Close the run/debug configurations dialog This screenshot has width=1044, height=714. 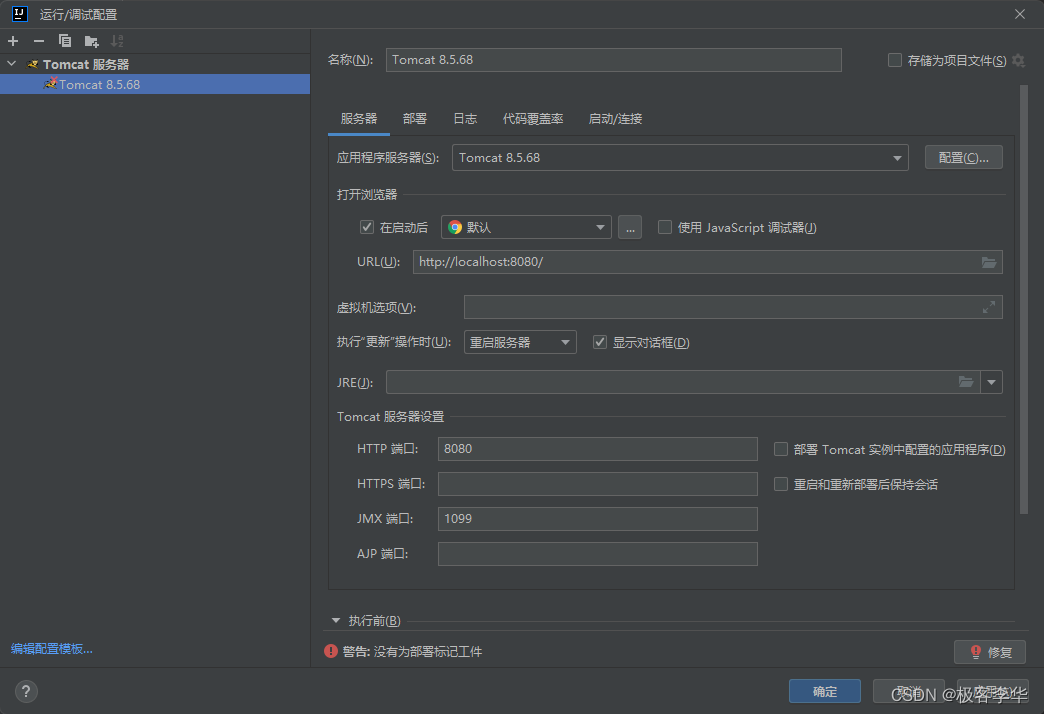(x=1019, y=14)
